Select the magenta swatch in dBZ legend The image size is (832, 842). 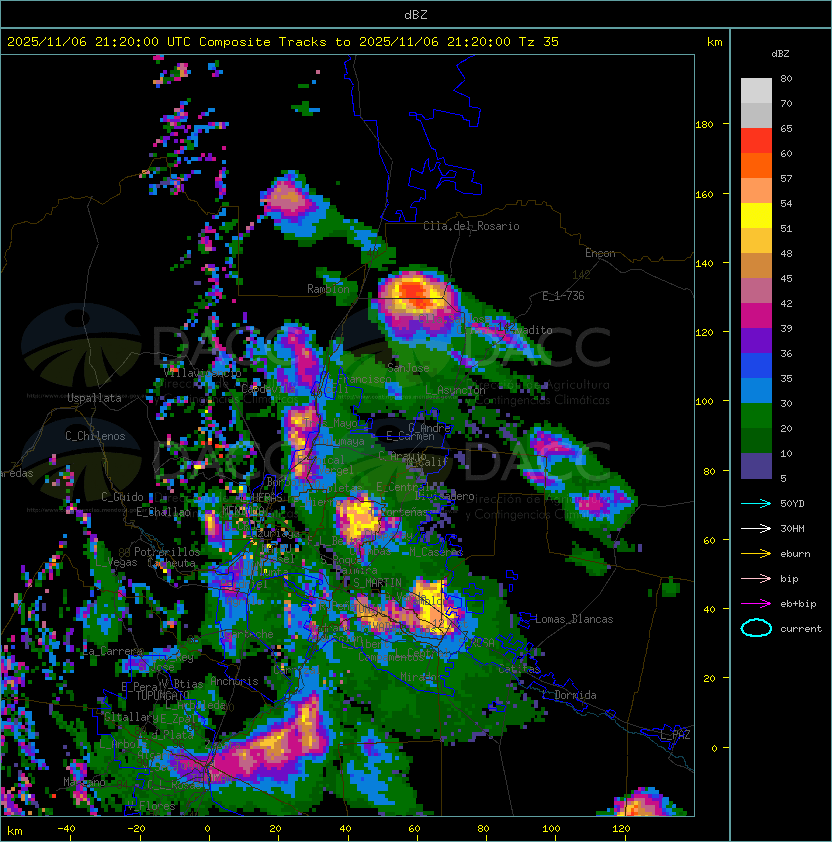tap(756, 316)
